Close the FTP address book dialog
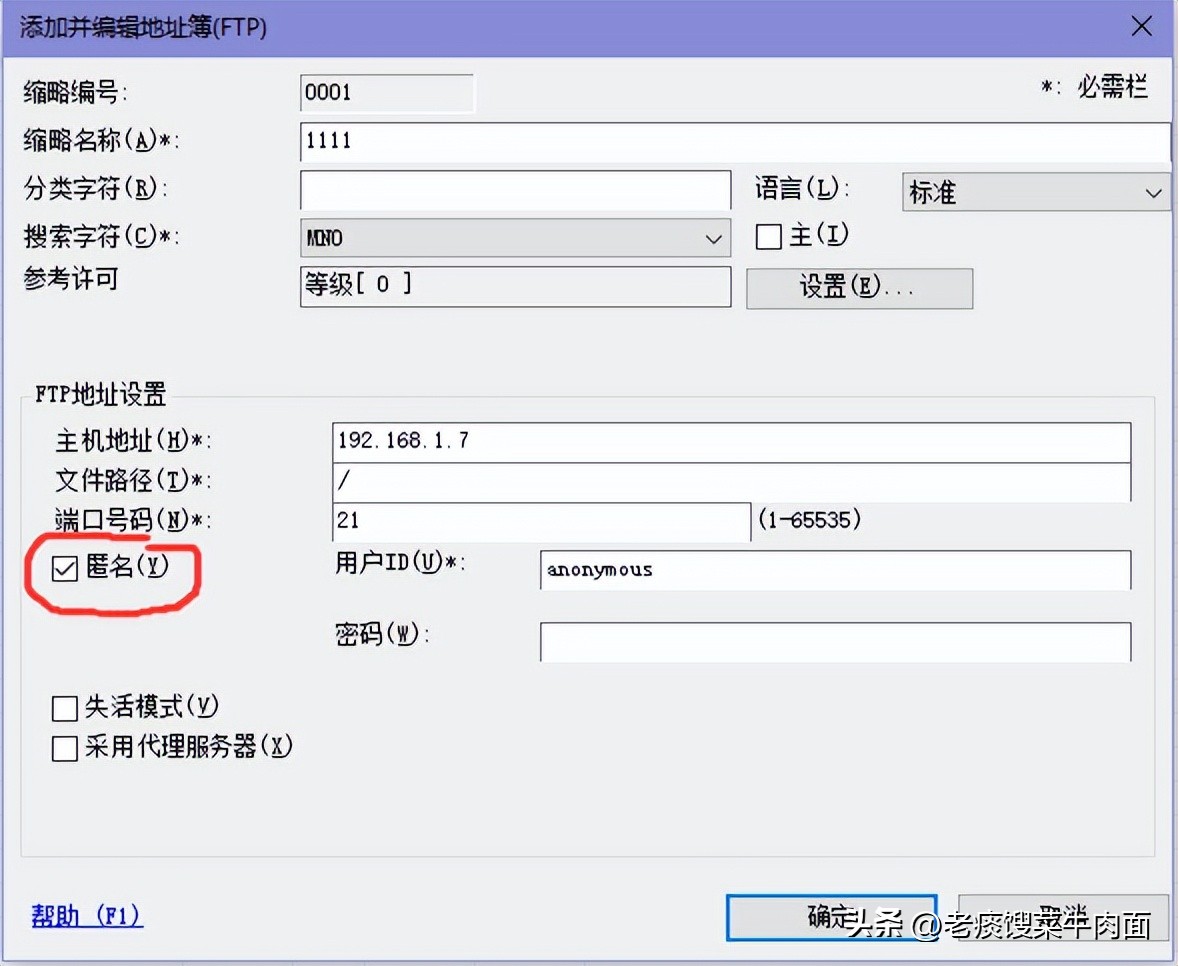Viewport: 1178px width, 966px height. pos(1141,26)
